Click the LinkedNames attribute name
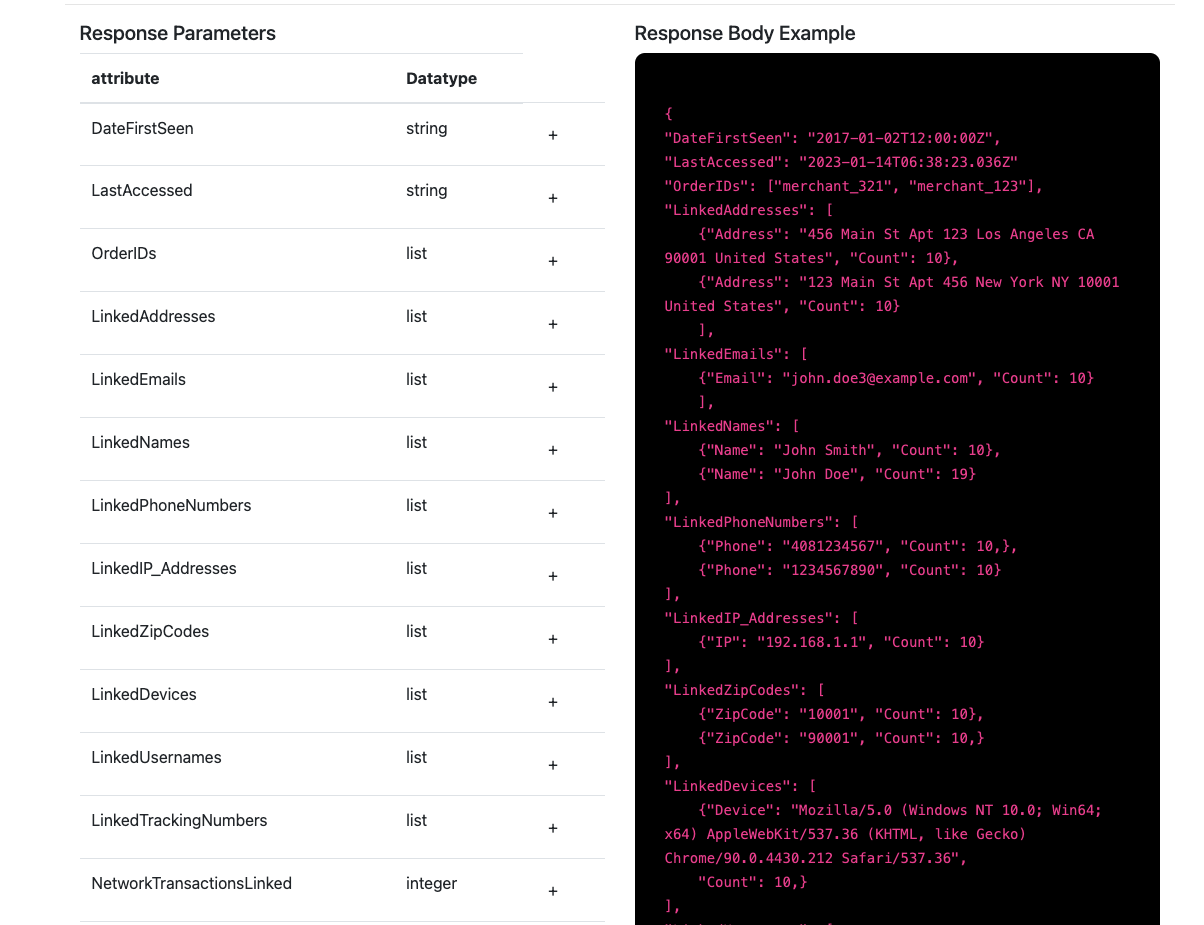 click(x=140, y=442)
